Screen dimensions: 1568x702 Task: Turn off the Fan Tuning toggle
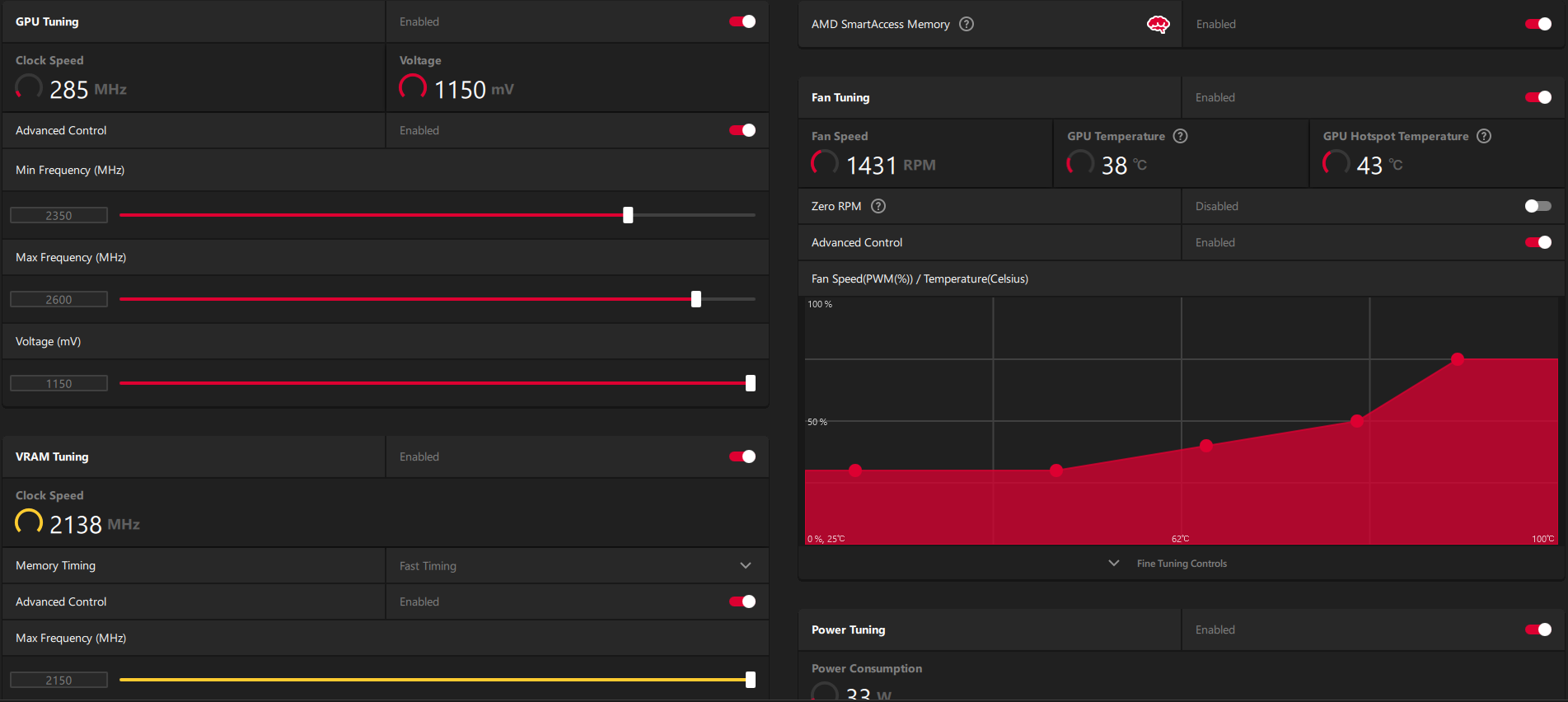(1538, 97)
